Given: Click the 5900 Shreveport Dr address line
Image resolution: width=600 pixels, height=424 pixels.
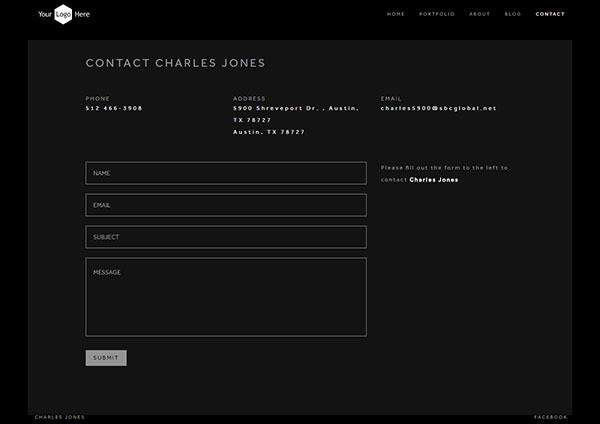Looking at the screenshot, I should point(295,108).
